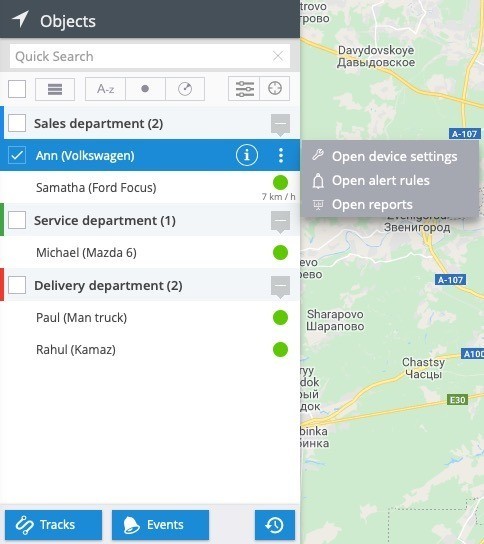The image size is (484, 544).
Task: Open the display settings sliders icon
Action: 244,89
